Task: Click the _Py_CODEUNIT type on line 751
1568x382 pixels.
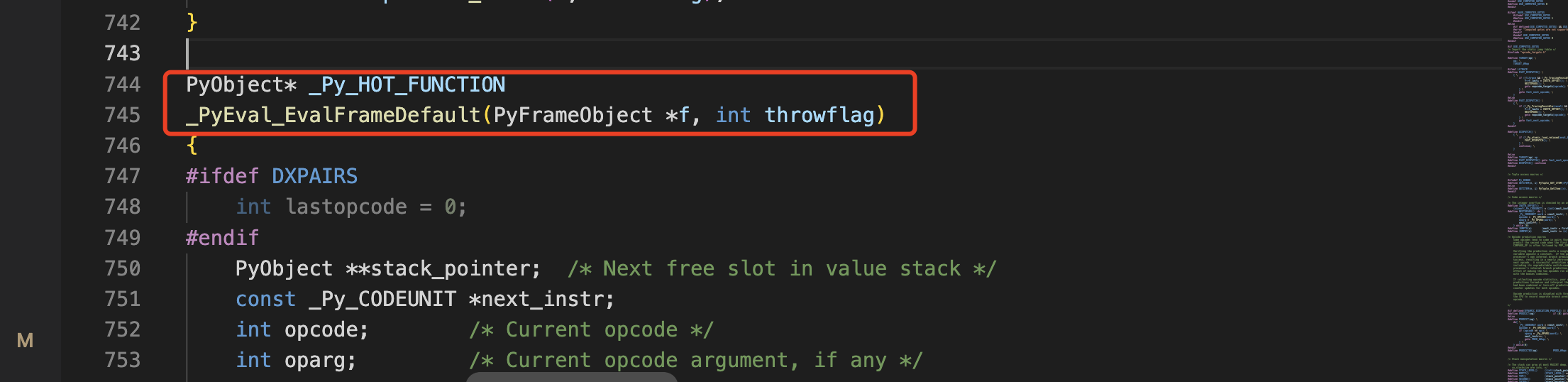Action: point(382,299)
